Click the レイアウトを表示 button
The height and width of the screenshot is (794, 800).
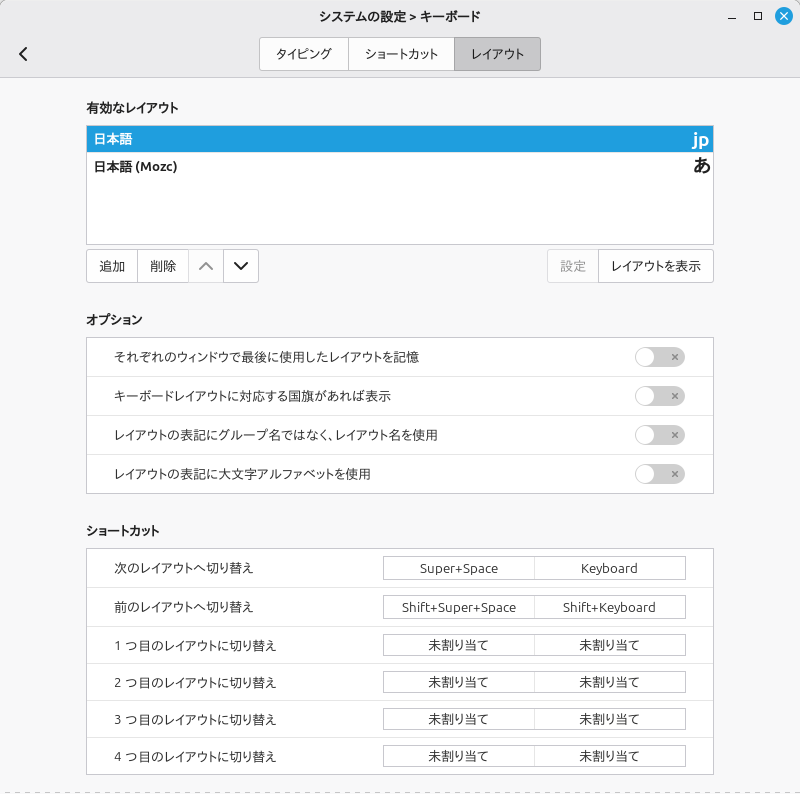tap(655, 266)
